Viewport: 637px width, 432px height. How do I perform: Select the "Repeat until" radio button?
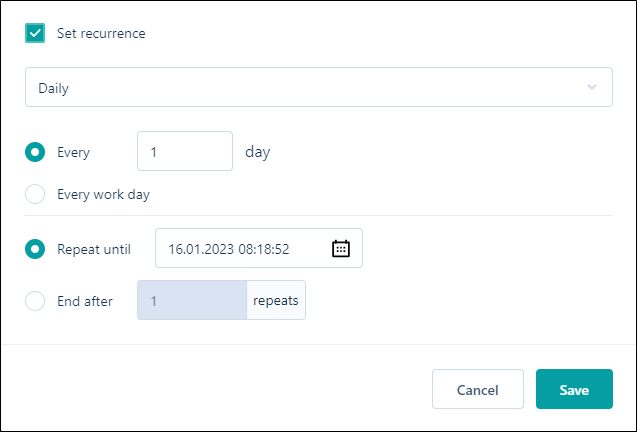(35, 249)
